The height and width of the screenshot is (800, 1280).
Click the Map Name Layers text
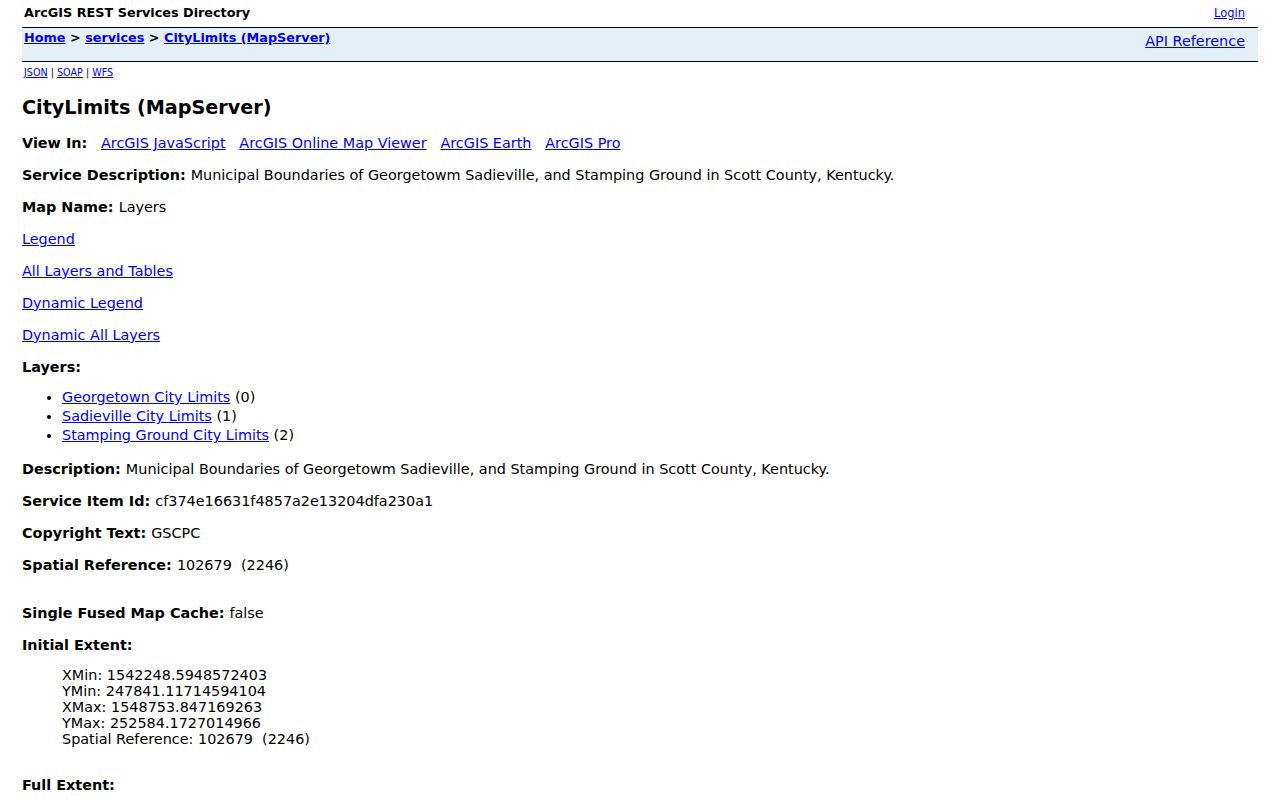[x=142, y=207]
